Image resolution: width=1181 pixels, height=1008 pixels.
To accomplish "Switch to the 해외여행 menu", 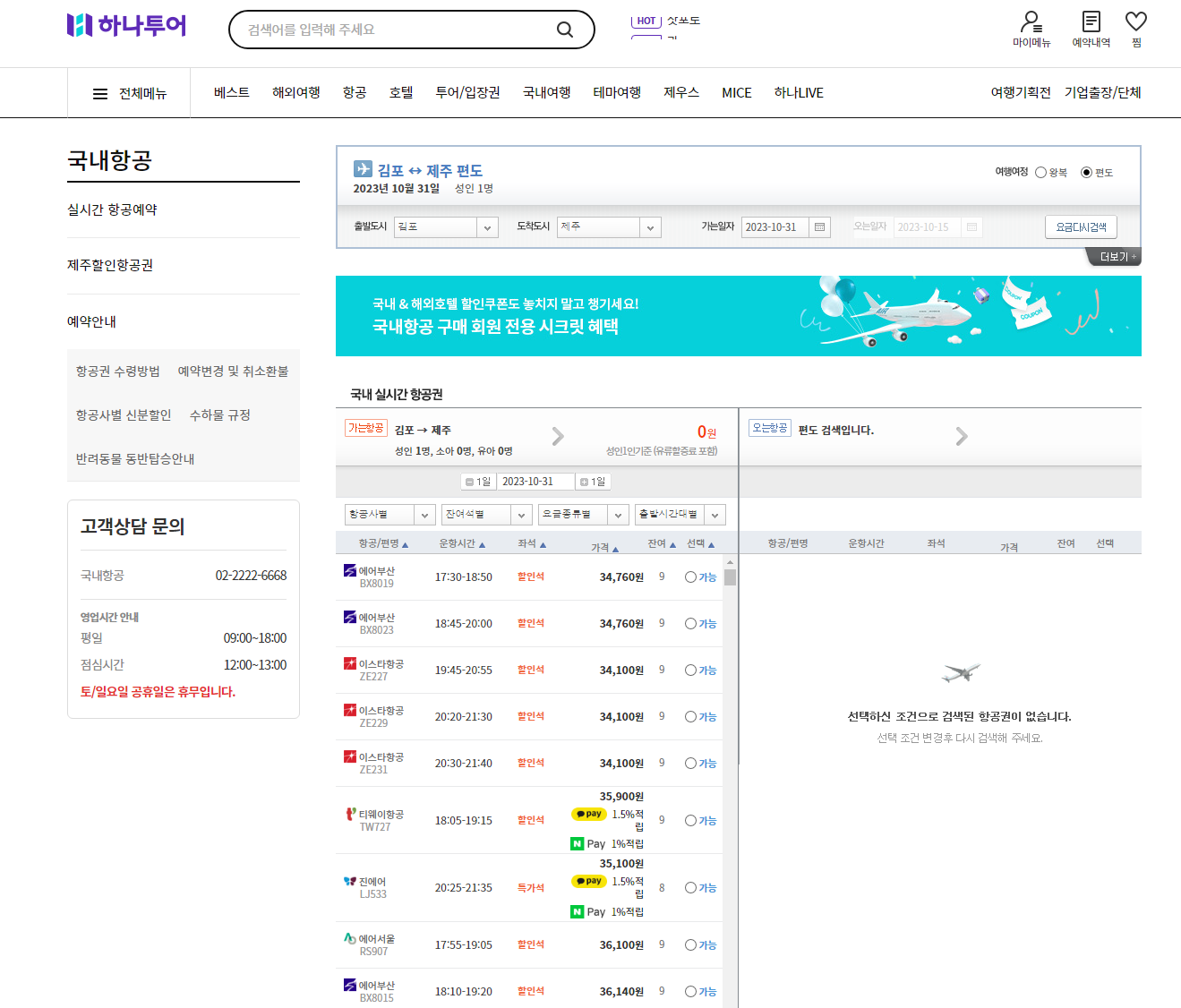I will [295, 92].
